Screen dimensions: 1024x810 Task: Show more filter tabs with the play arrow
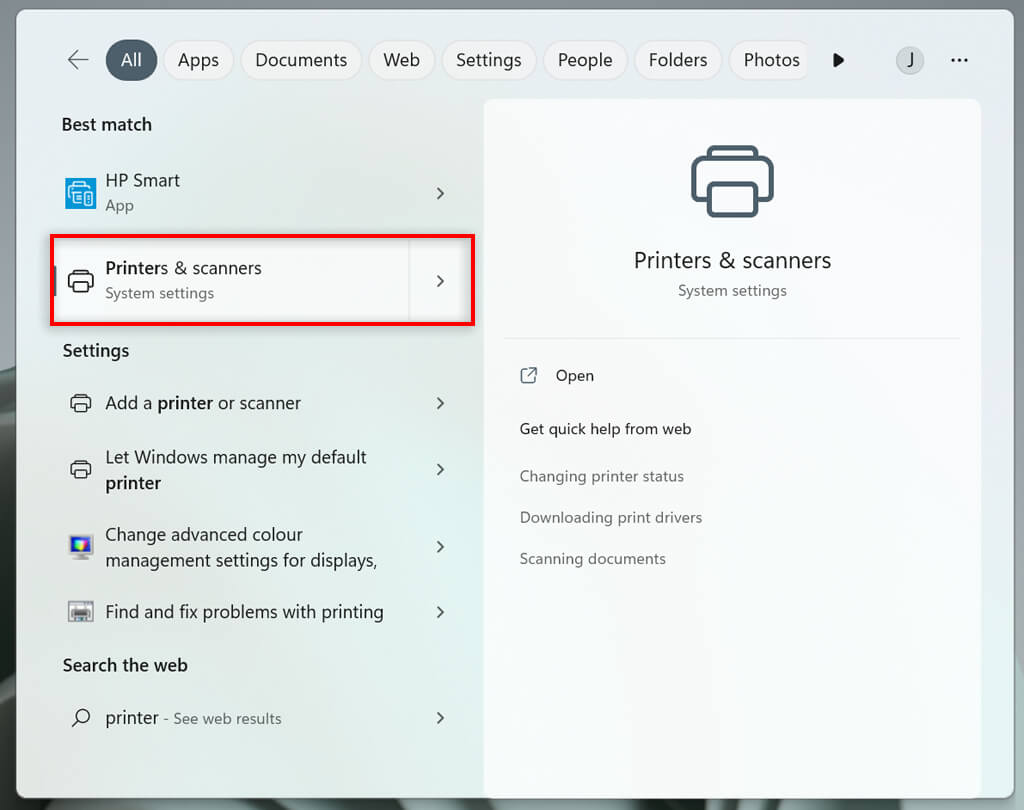pos(839,60)
